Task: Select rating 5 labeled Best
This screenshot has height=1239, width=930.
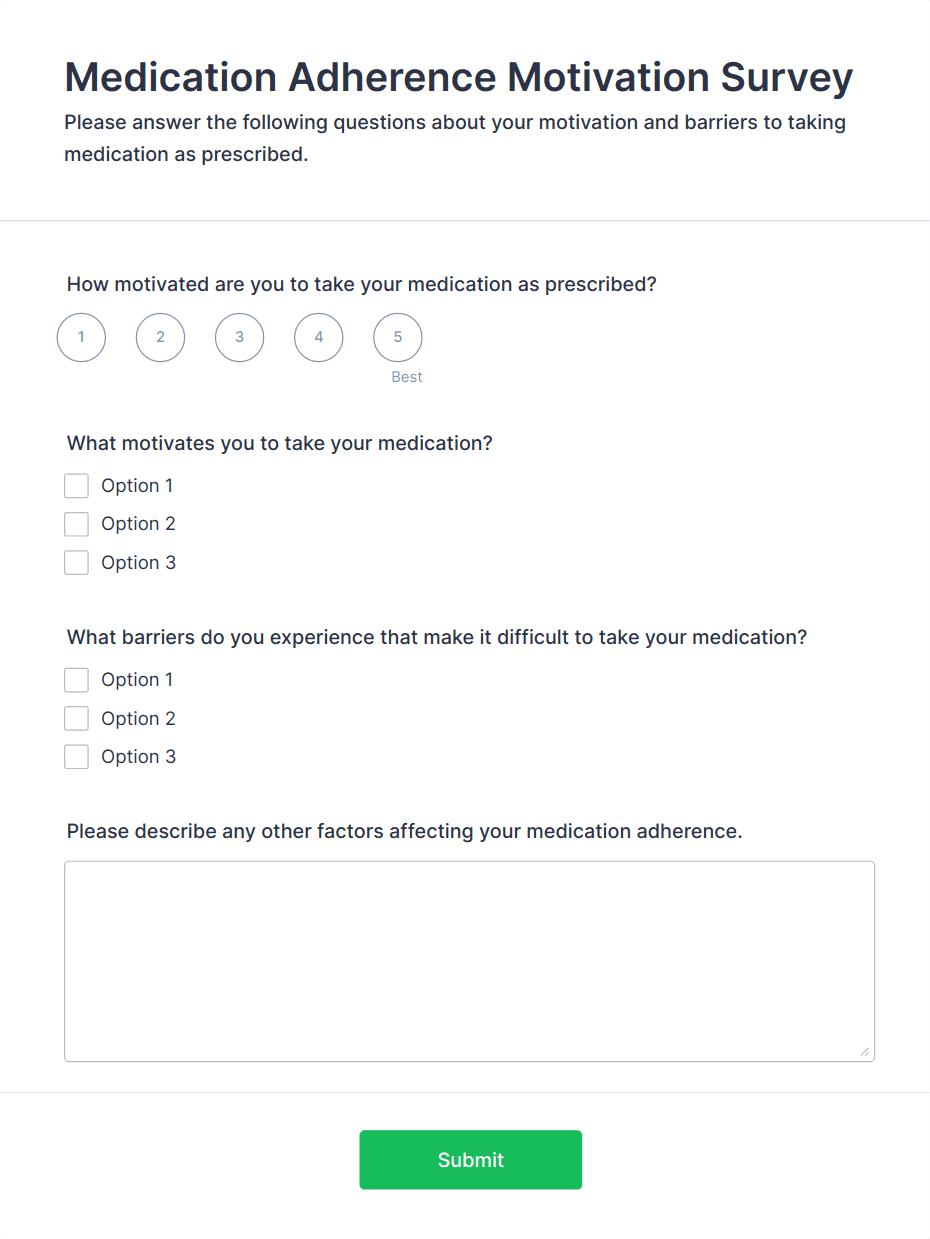Action: tap(397, 337)
